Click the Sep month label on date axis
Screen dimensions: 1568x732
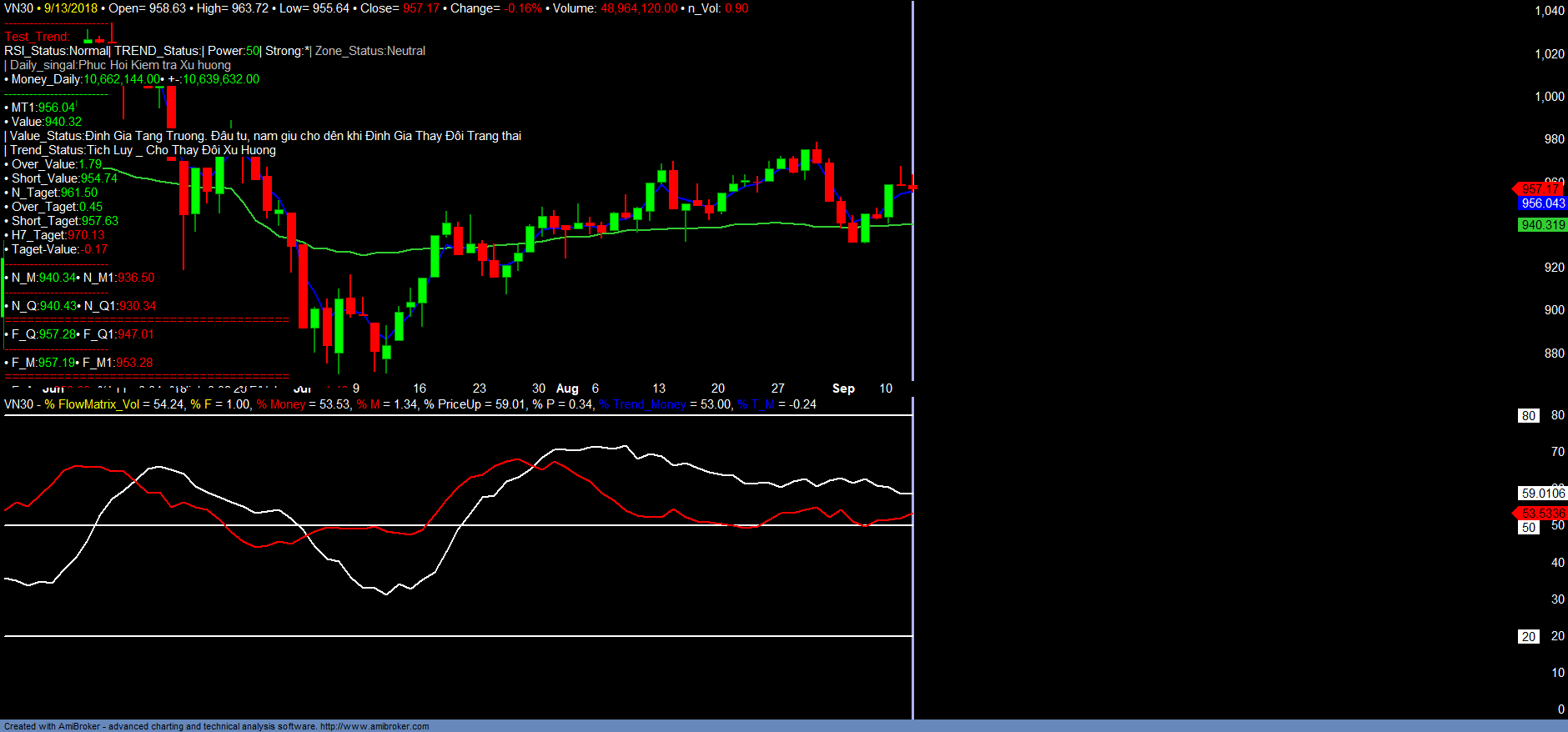843,389
